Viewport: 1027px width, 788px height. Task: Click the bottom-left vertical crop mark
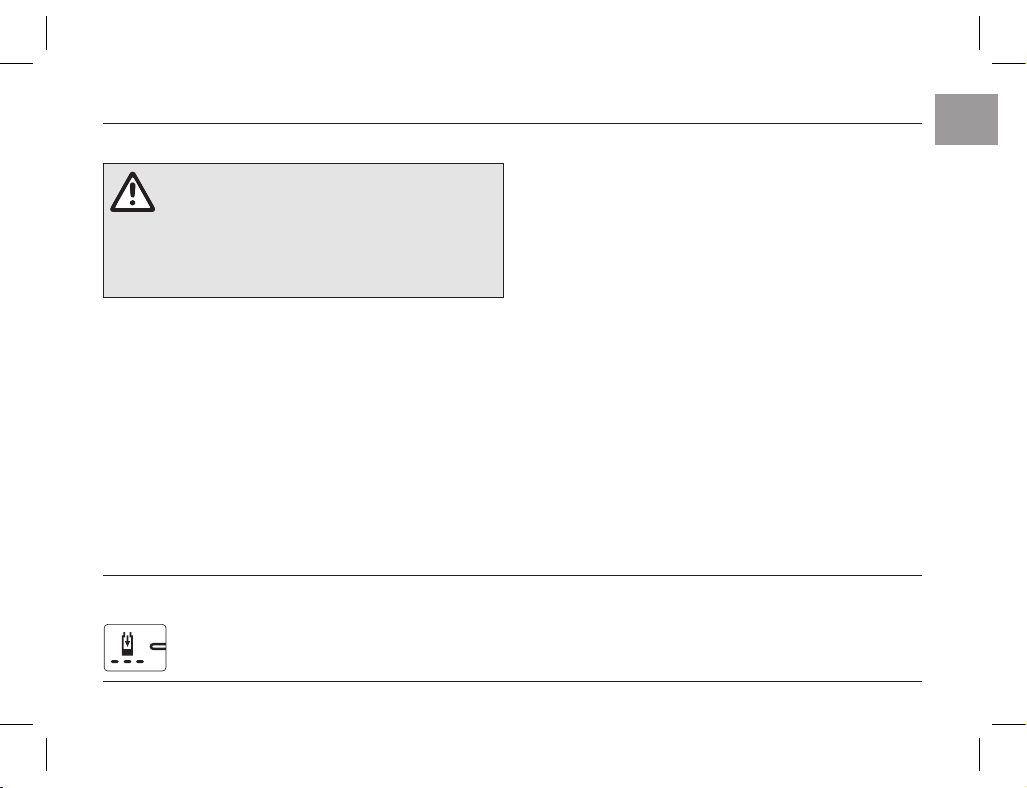pyautogui.click(x=47, y=755)
